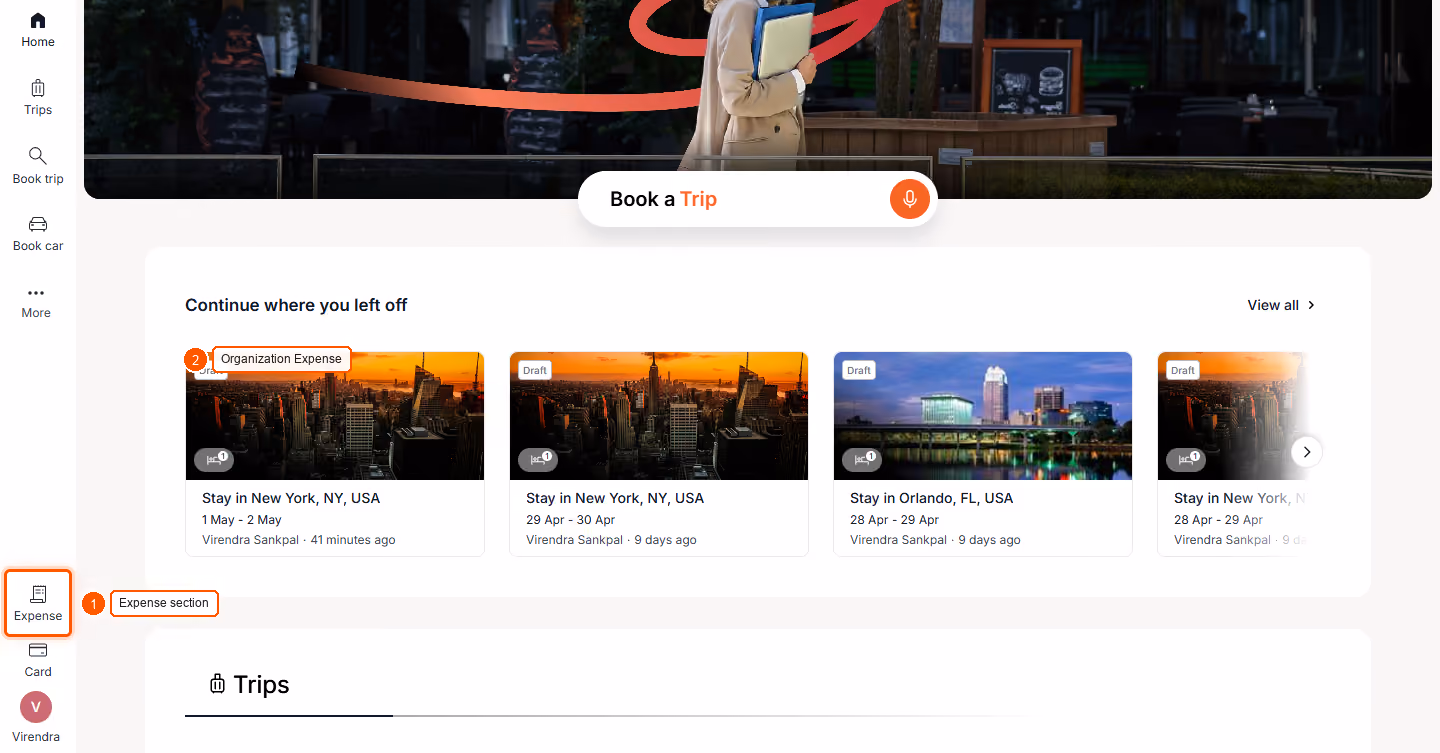
Task: Click bed icon on 29 Apr - 30 Apr card
Action: pos(538,460)
